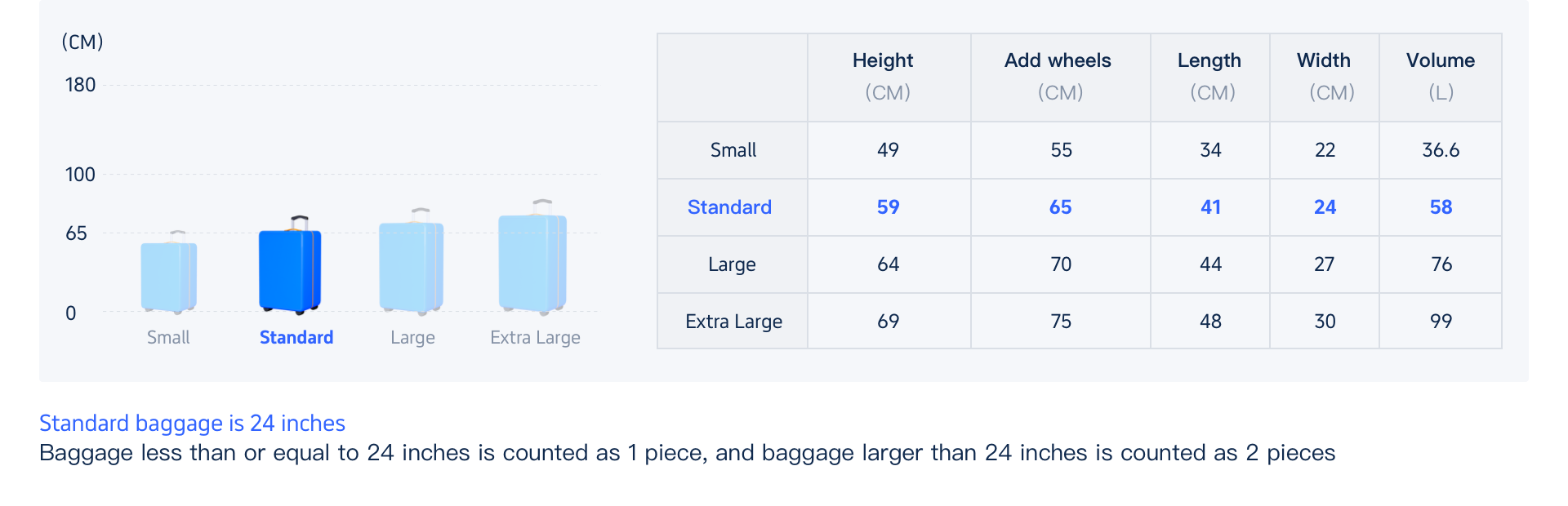
Task: Choose the Extra Large chart label
Action: click(535, 337)
